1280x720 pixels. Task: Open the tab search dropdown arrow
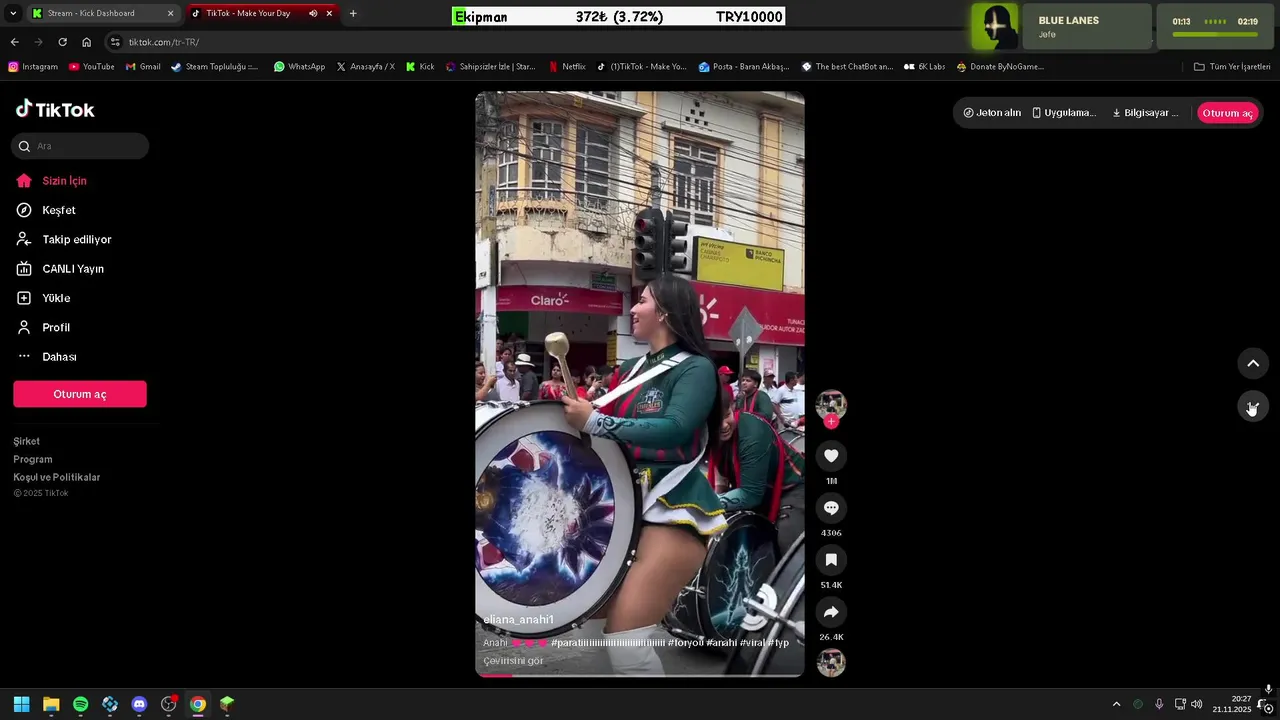coord(13,13)
